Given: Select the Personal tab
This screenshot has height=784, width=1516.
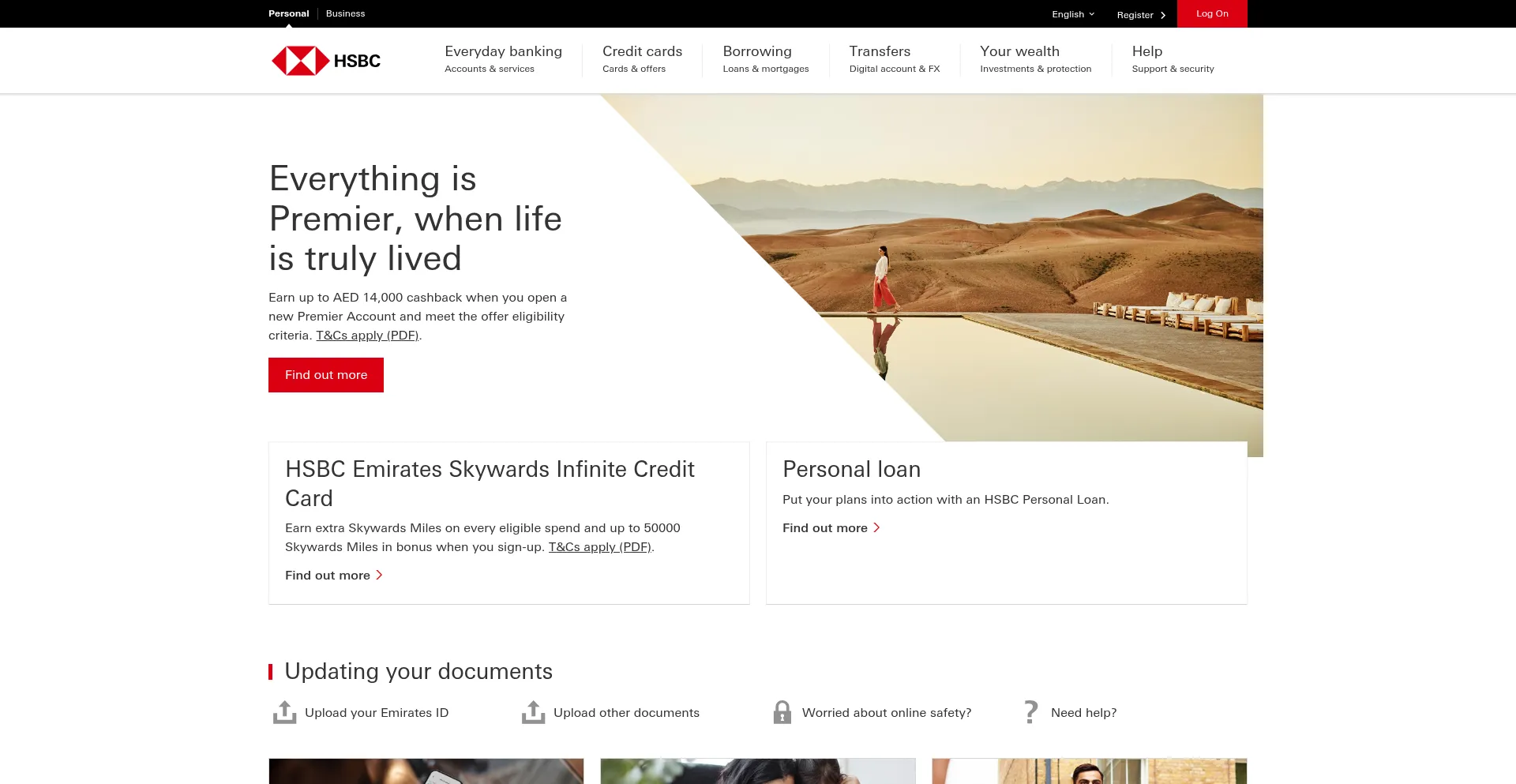Looking at the screenshot, I should pos(288,13).
